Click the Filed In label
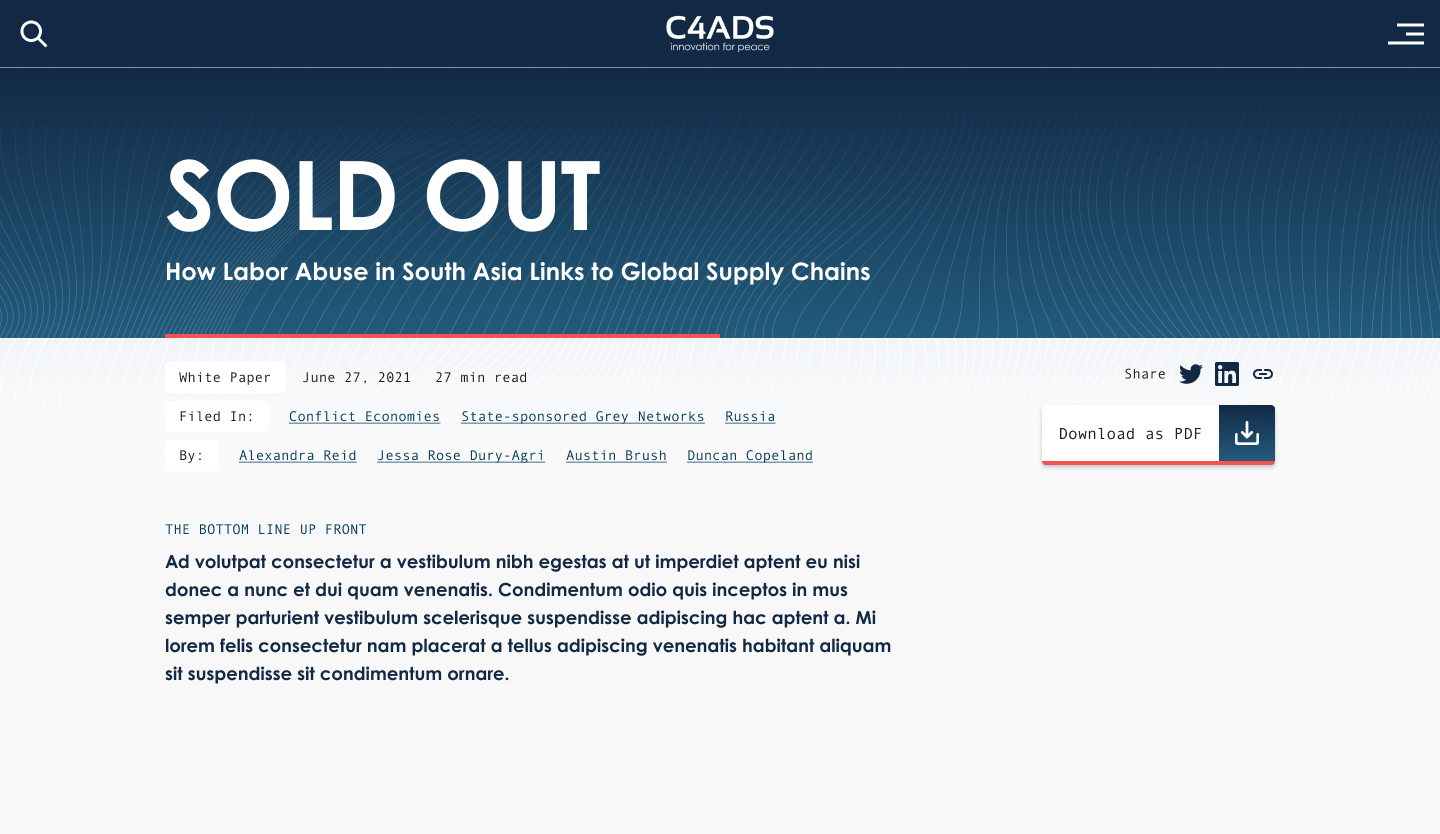Screen dimensions: 1440x834 click(x=217, y=416)
